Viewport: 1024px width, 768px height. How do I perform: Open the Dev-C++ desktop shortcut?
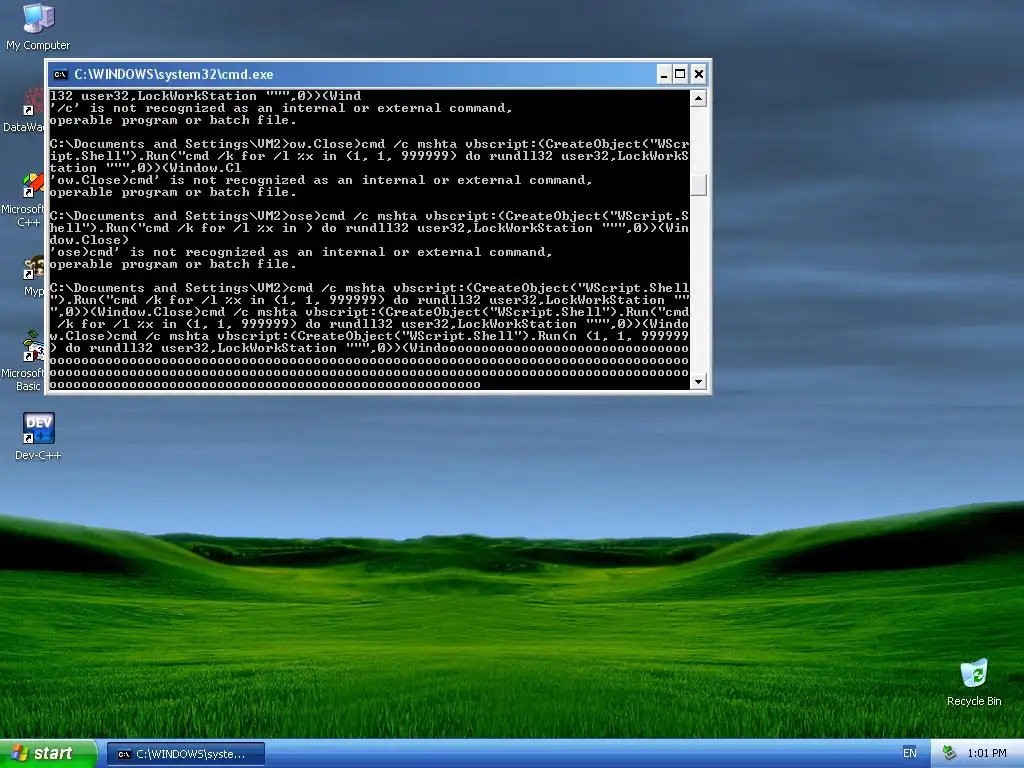38,436
